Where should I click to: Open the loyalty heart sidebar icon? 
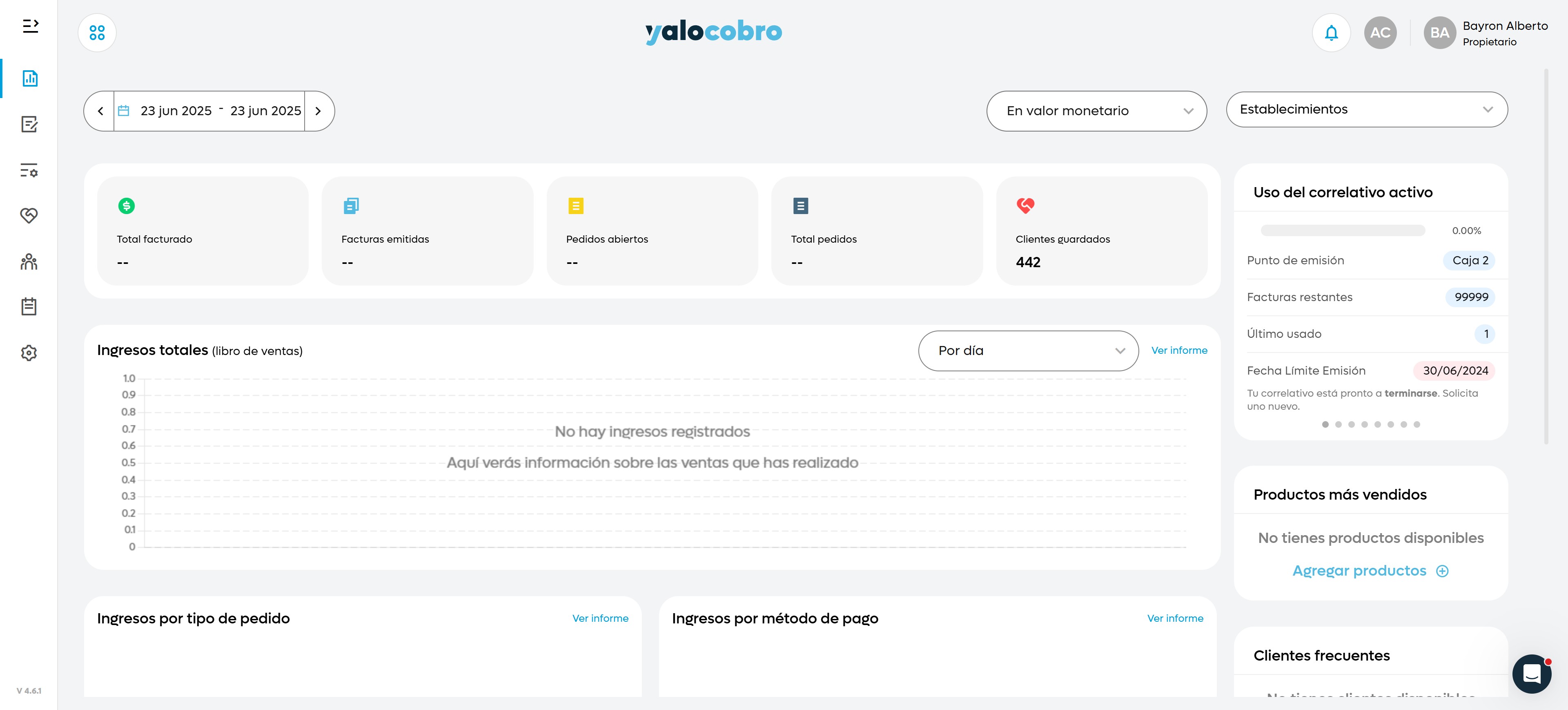(x=29, y=215)
